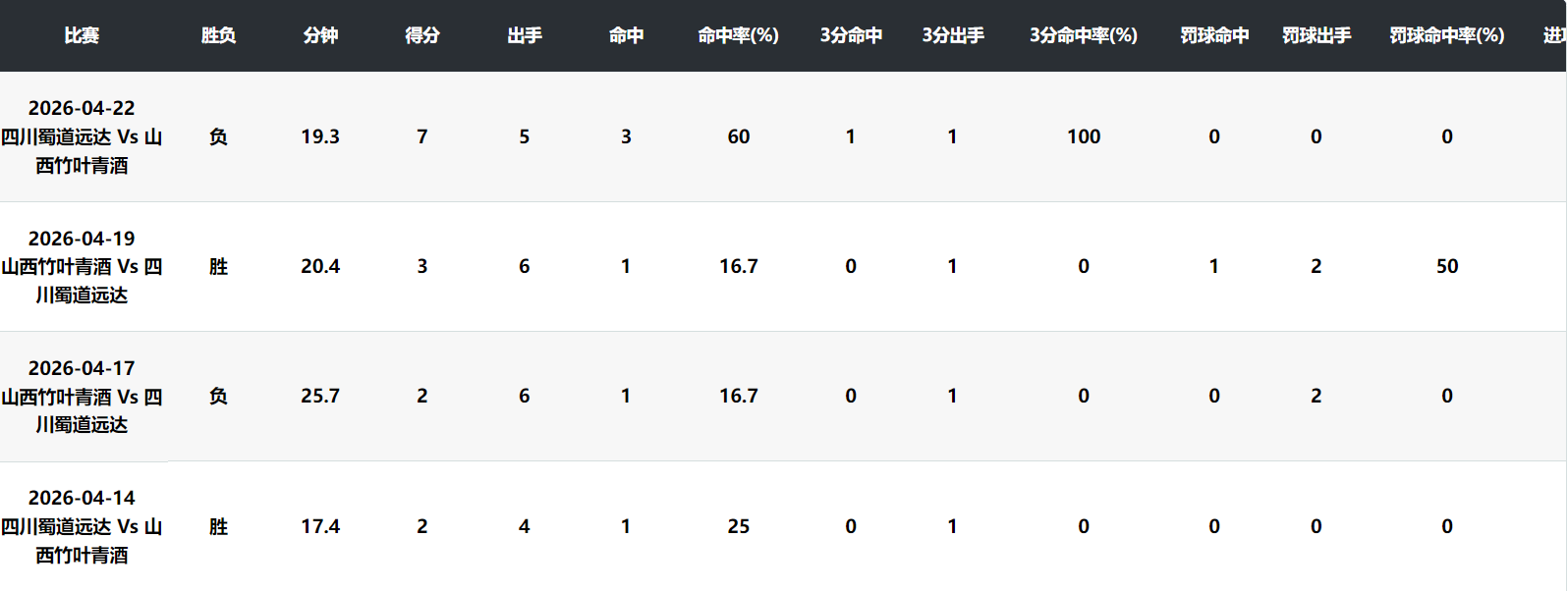Viewport: 1568px width, 591px height.
Task: Click the 50 free throw percentage cell
Action: (1447, 266)
